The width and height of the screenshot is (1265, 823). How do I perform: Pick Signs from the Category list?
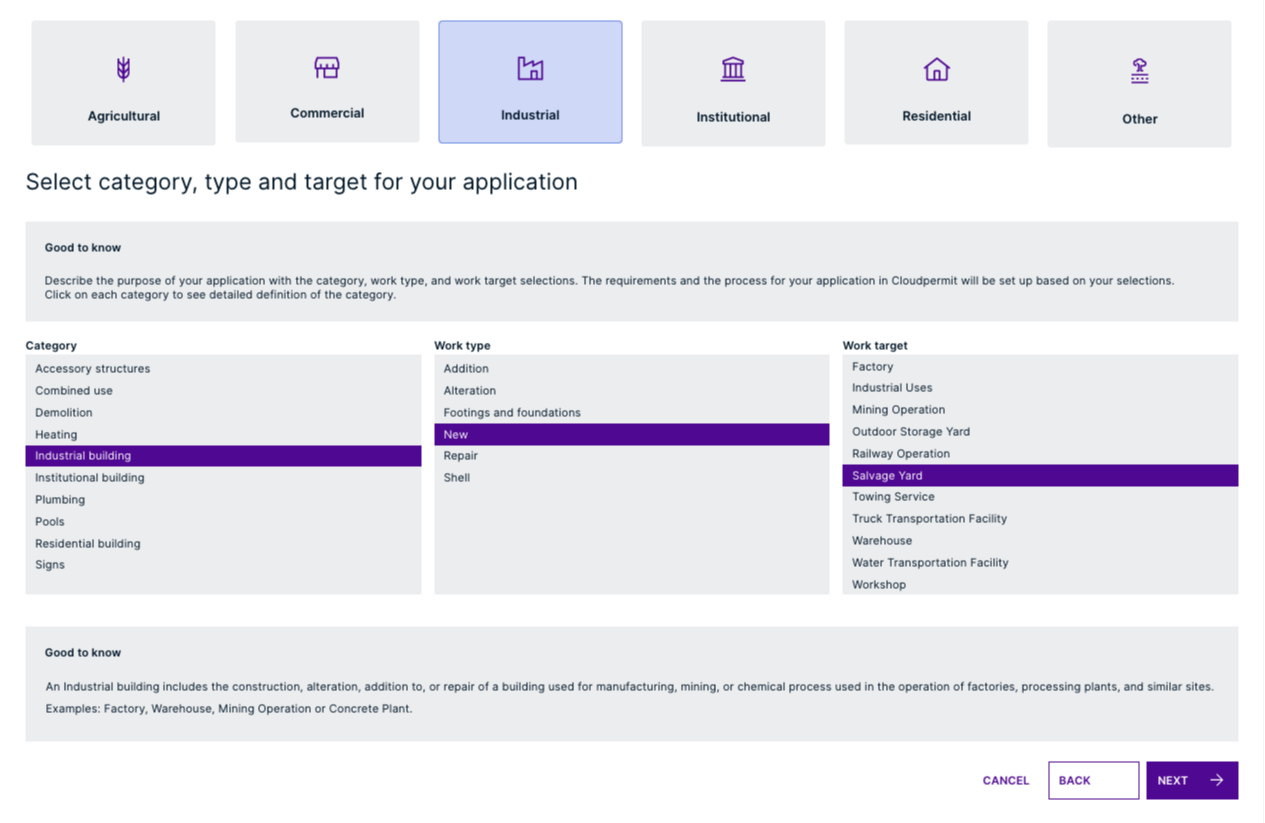(49, 564)
